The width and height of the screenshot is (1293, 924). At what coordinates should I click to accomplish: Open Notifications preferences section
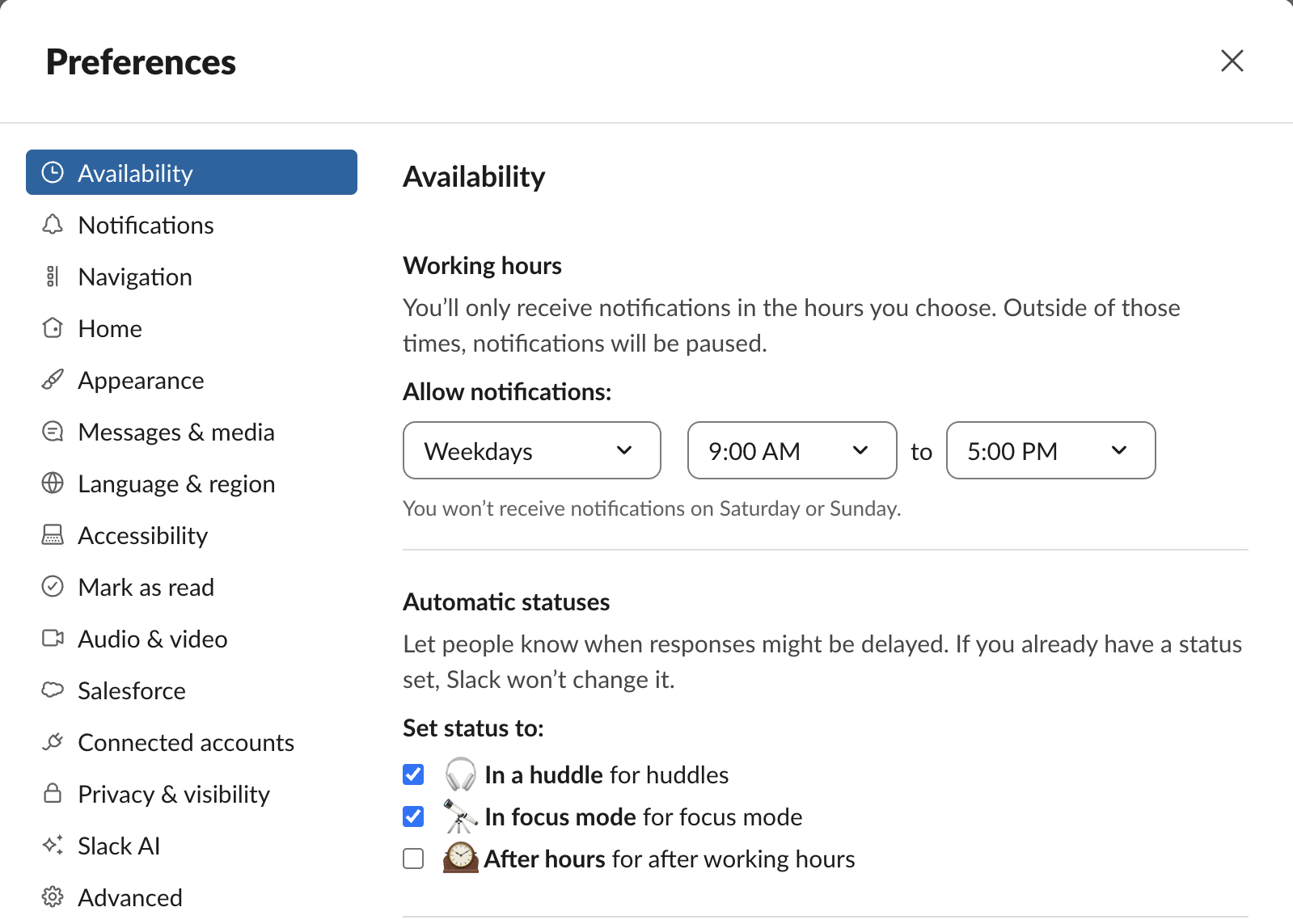(192, 224)
